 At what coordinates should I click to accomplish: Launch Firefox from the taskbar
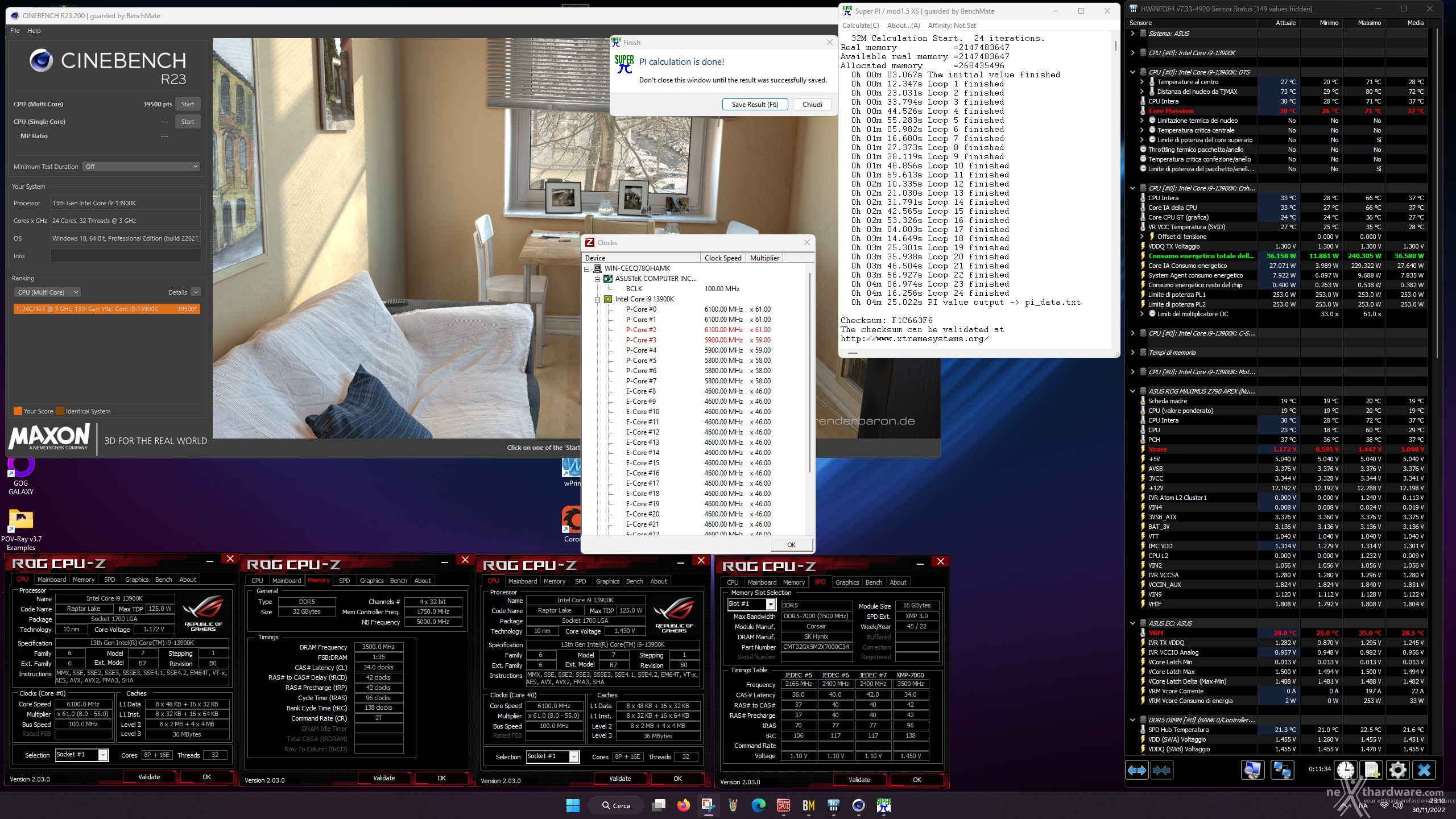coord(683,805)
